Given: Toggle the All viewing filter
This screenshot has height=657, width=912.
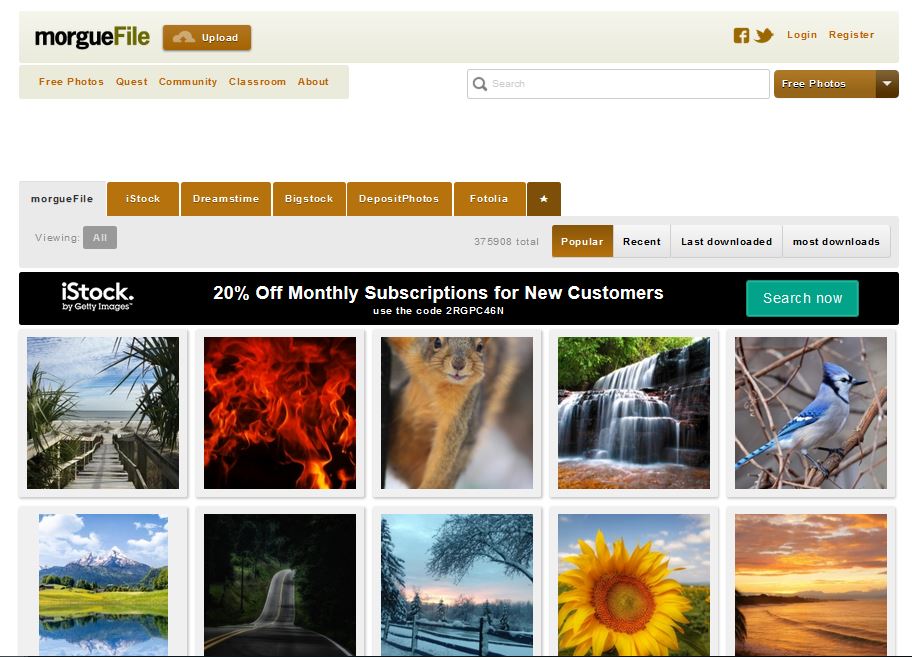Looking at the screenshot, I should click(100, 238).
